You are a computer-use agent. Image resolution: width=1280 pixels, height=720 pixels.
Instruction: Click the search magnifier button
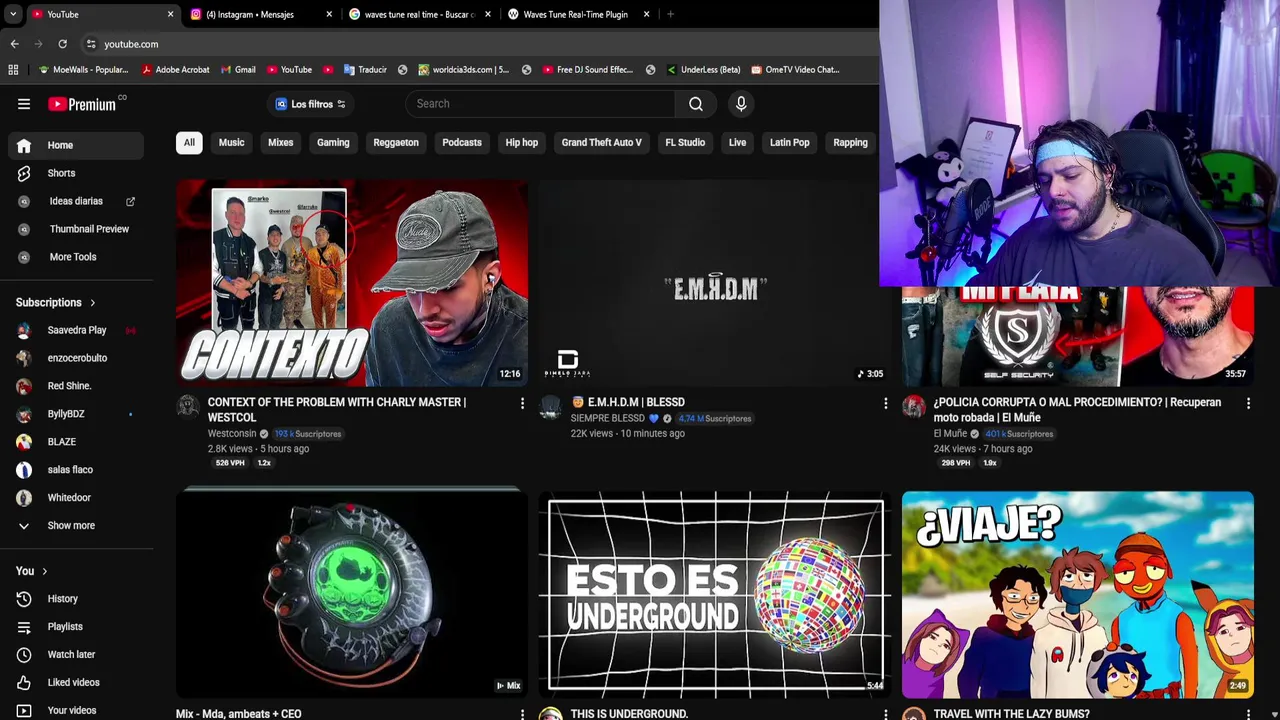[696, 104]
